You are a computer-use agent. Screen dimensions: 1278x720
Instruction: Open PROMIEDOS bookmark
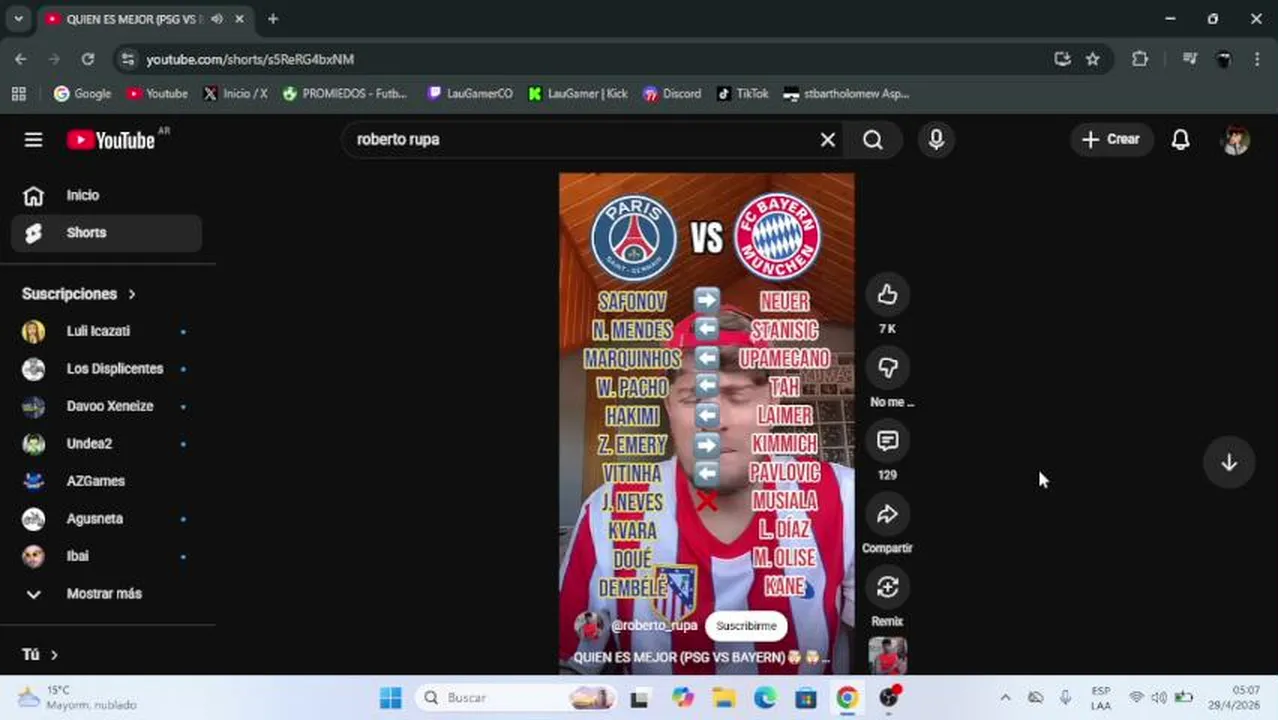(x=345, y=94)
